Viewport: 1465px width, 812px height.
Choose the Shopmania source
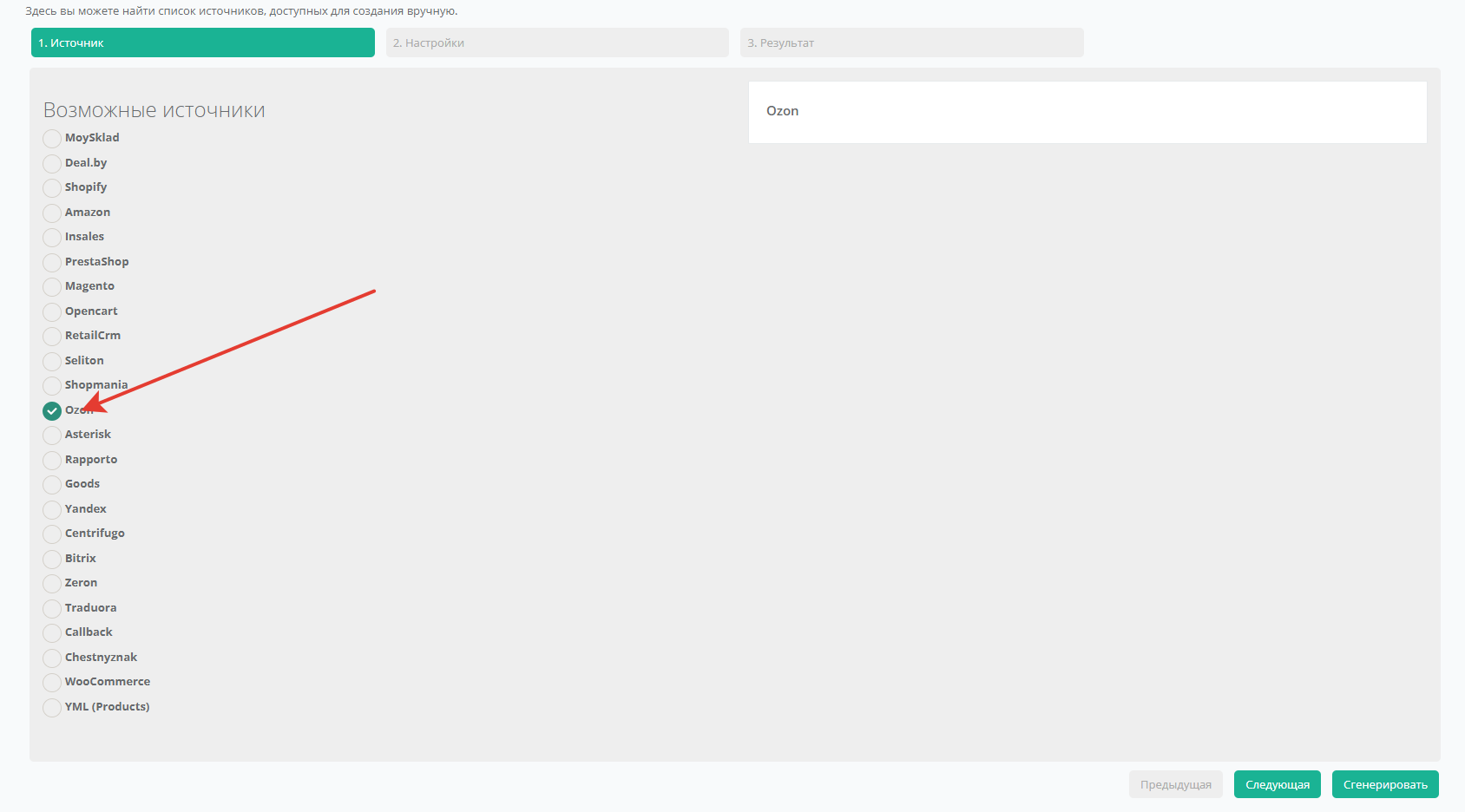click(52, 386)
